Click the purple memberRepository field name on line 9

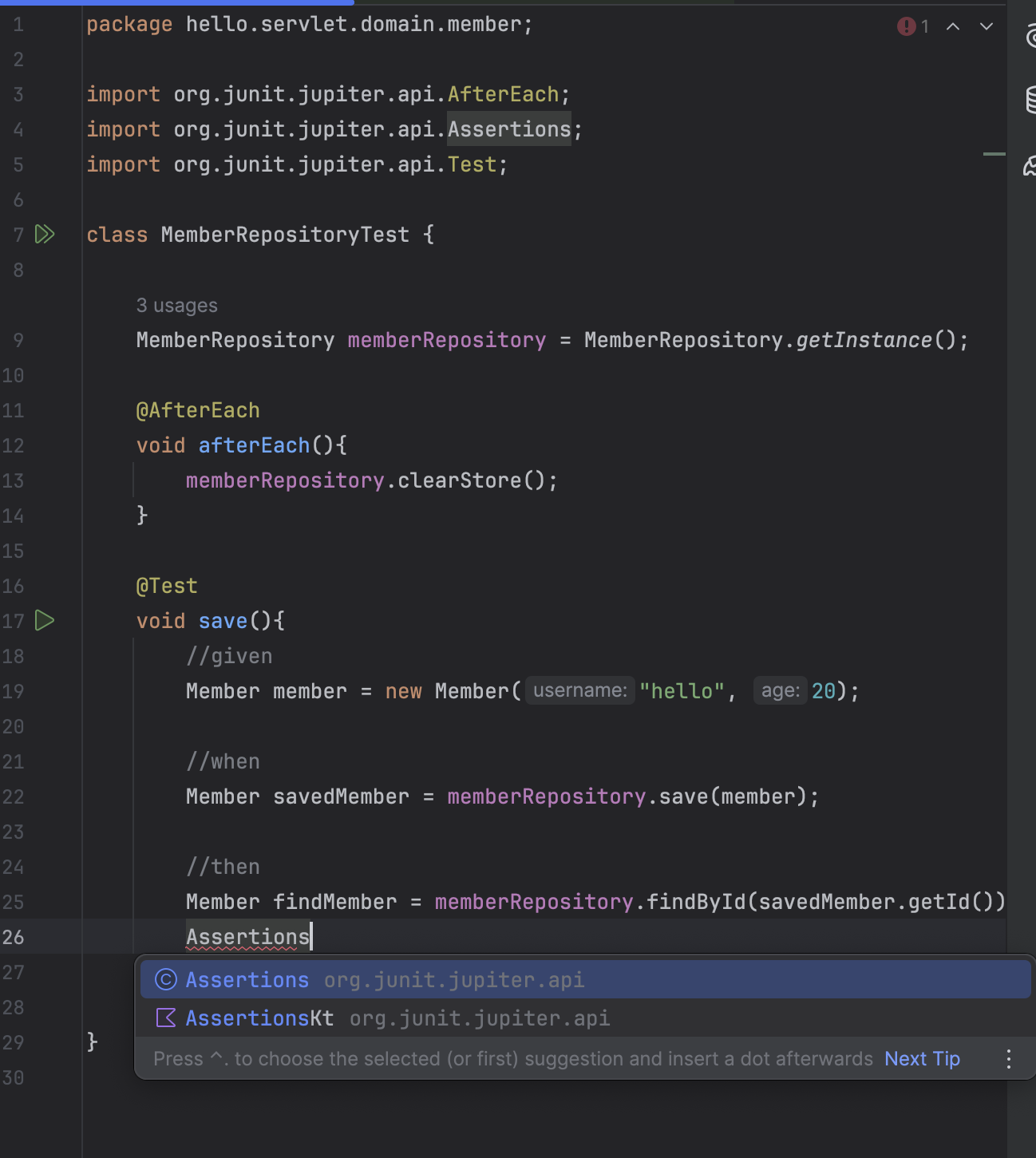447,340
